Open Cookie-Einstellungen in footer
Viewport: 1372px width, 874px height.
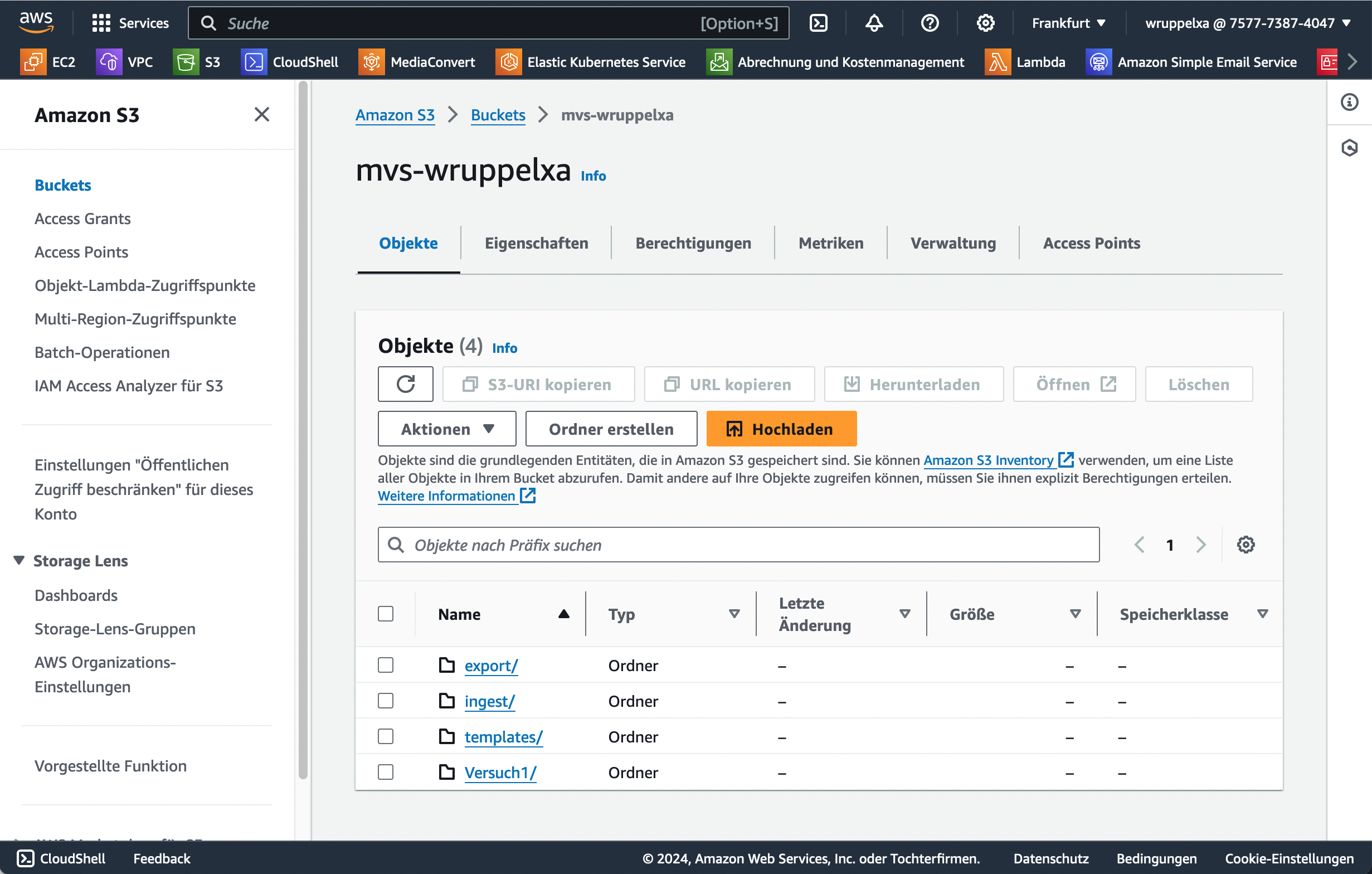[x=1290, y=858]
